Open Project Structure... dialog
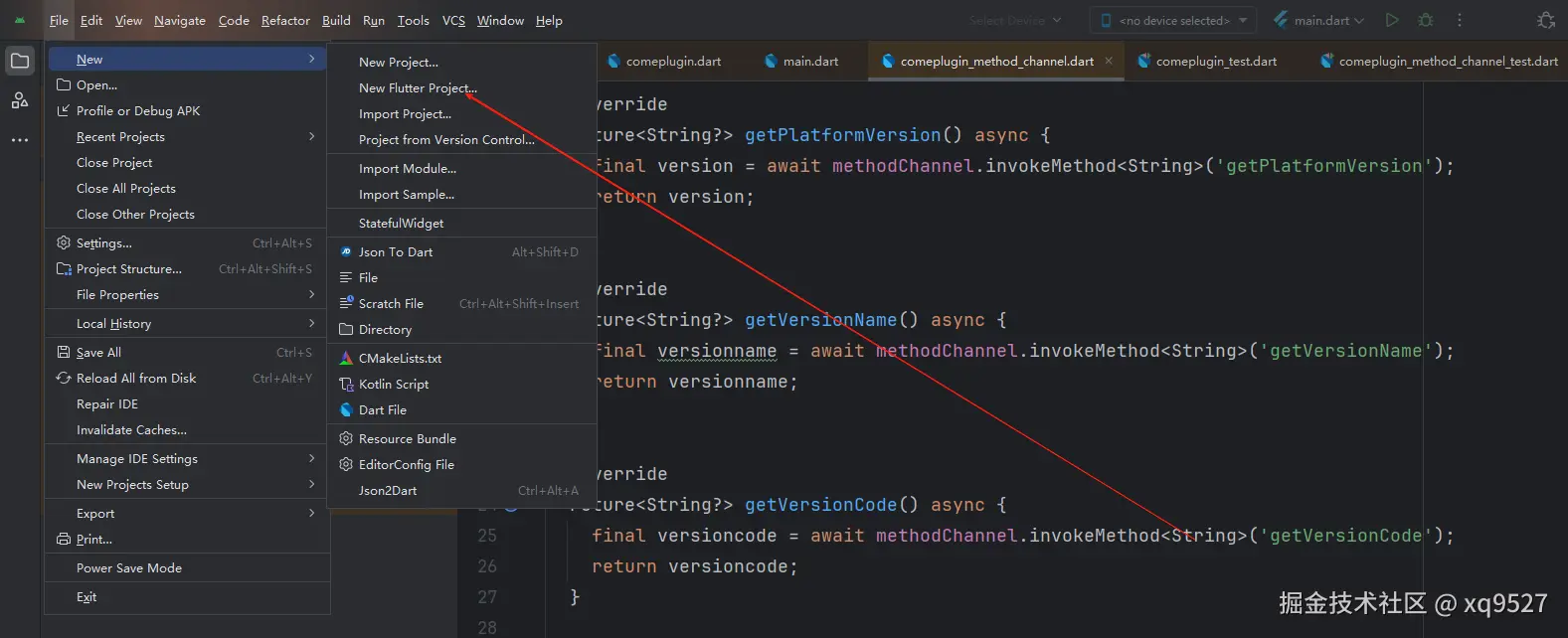Screen dimensions: 1568x638 point(187,268)
